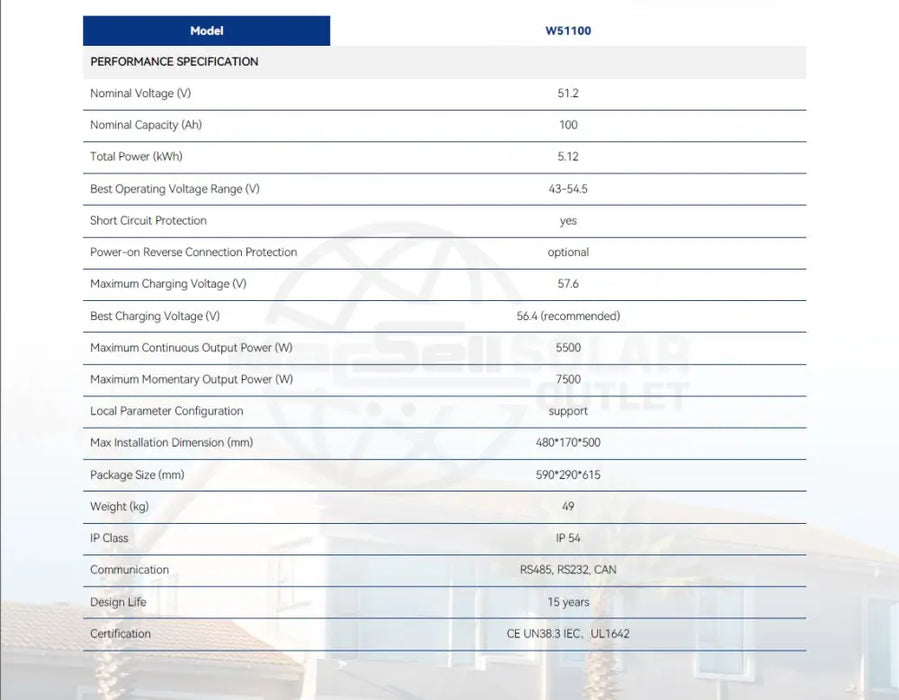Click the Maximum Charging Voltage value 57.6
Screen dimensions: 899x700
tap(568, 284)
